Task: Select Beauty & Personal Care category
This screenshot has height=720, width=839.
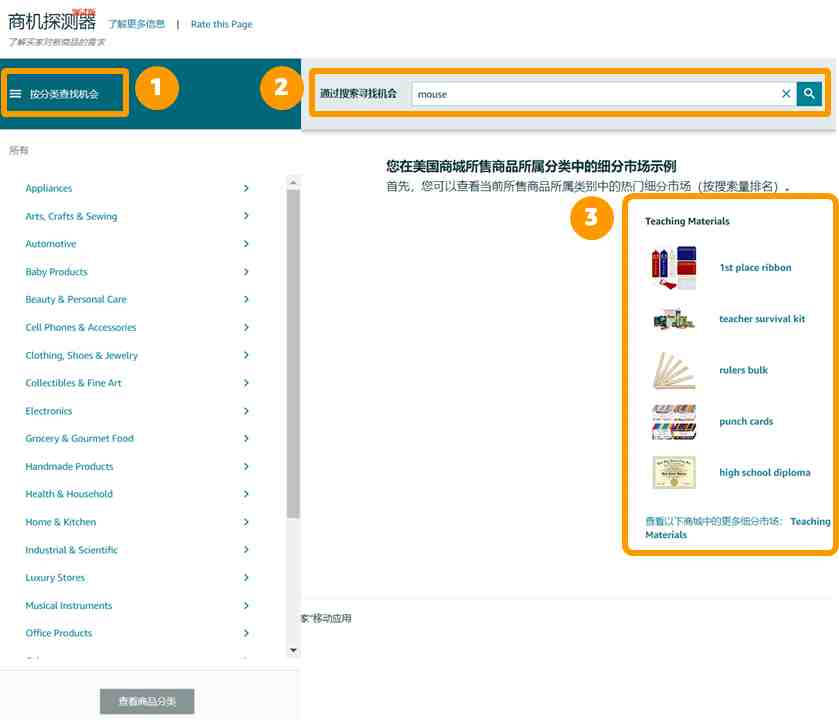Action: [x=76, y=299]
